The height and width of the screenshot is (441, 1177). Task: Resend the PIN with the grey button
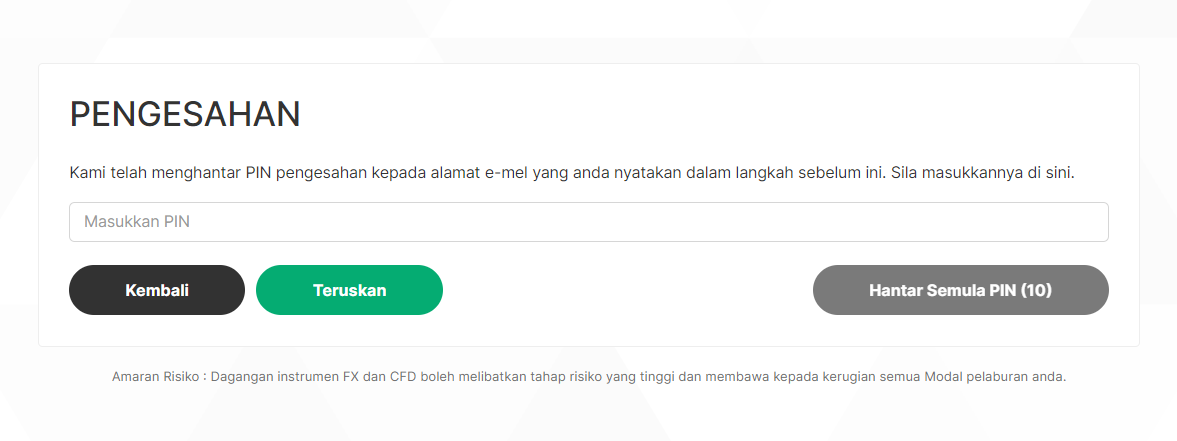[961, 290]
